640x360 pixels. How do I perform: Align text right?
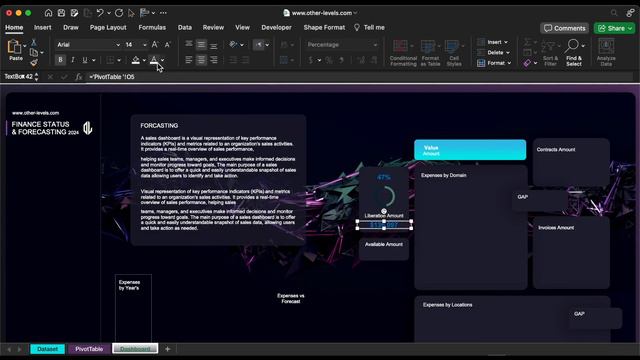[x=213, y=60]
